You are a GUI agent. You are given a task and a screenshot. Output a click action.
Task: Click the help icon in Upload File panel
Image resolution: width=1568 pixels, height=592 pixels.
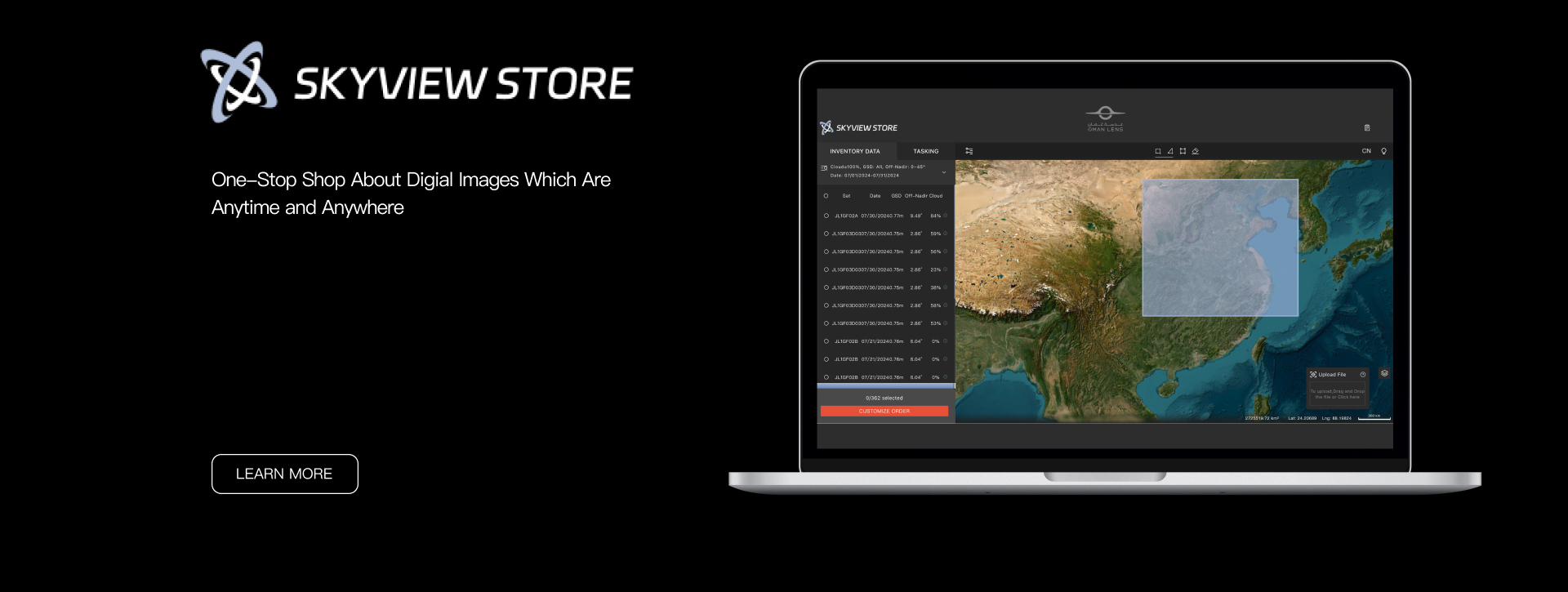click(1363, 375)
